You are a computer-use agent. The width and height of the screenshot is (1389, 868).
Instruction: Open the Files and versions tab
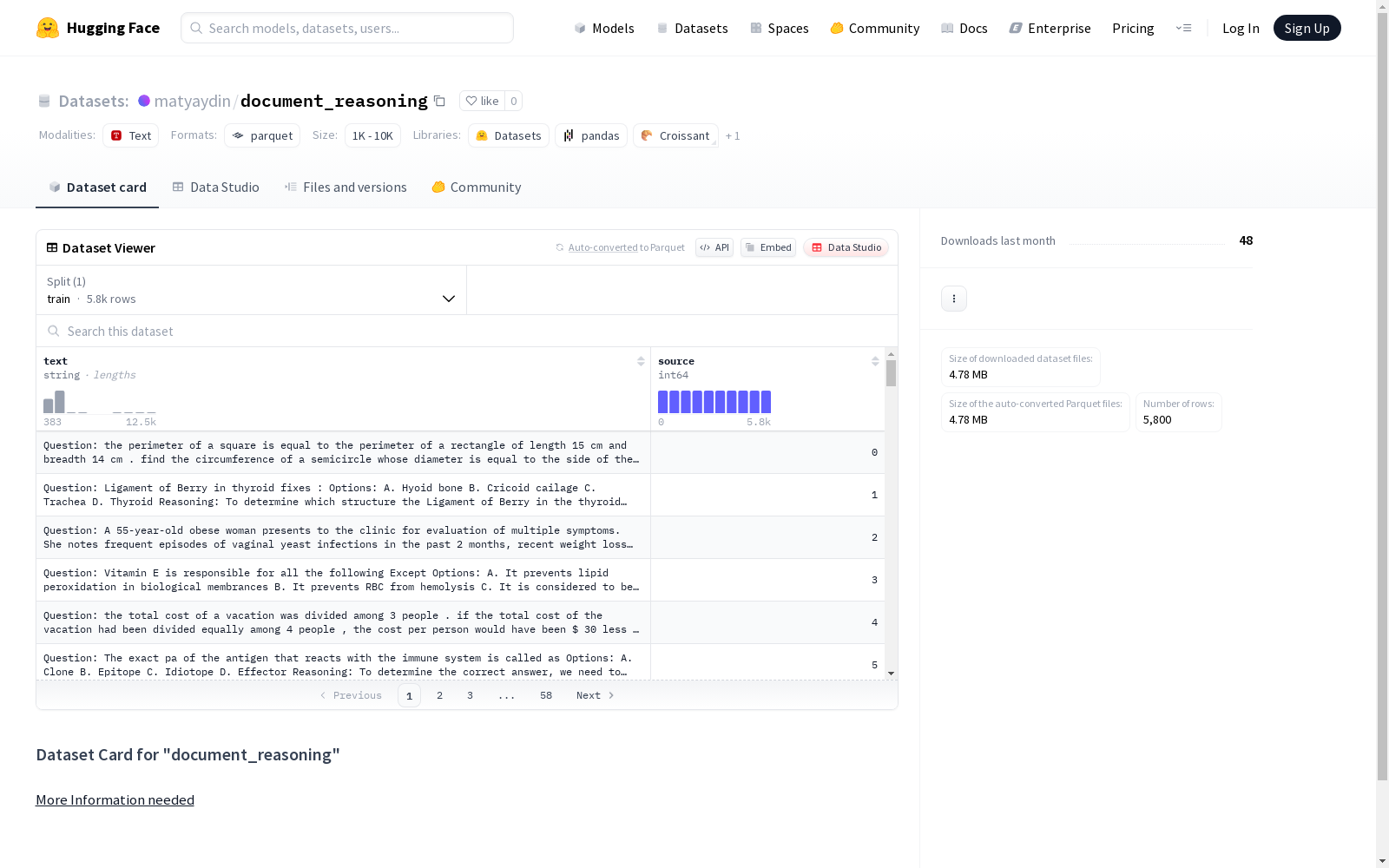click(x=346, y=187)
